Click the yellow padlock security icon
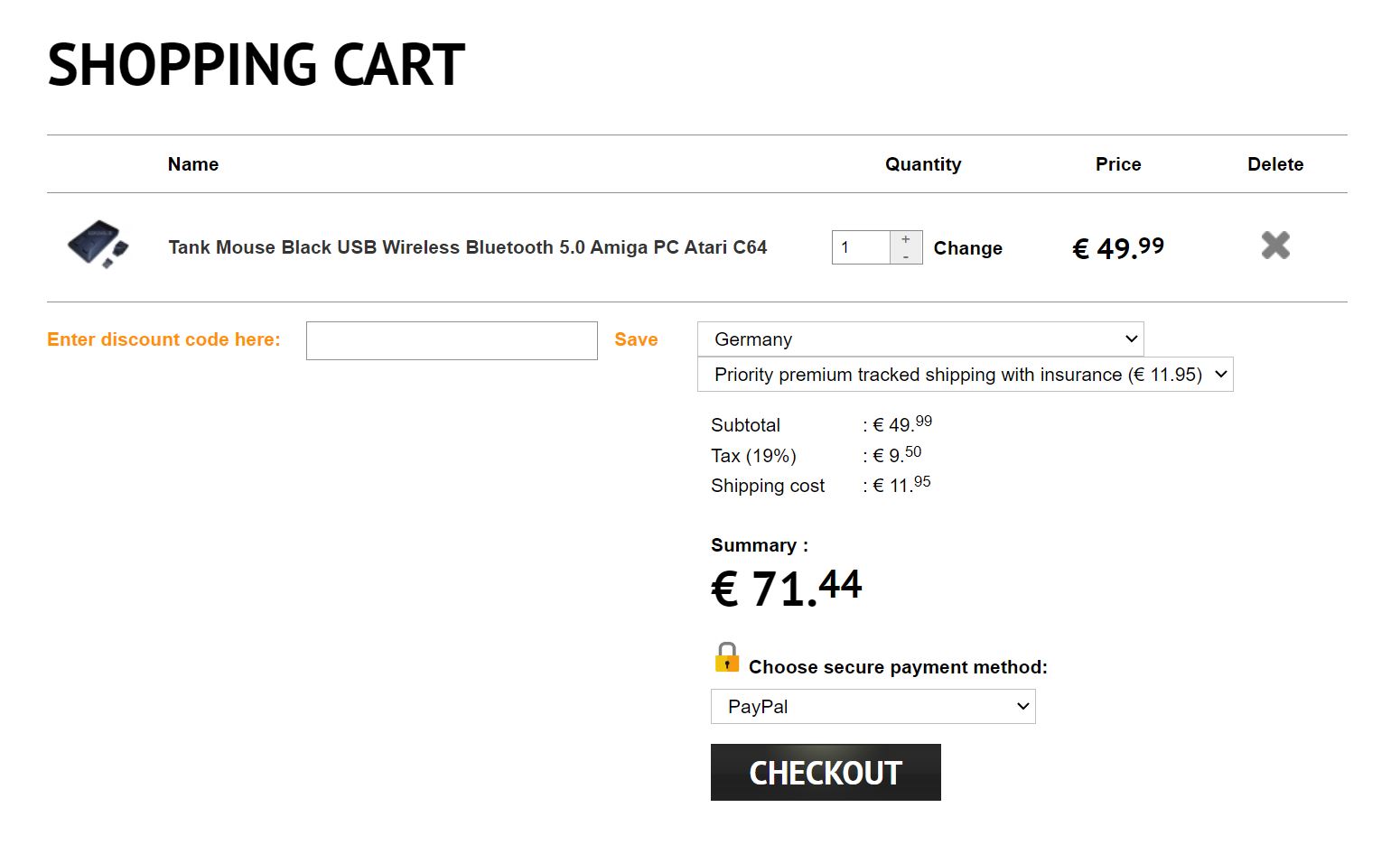The height and width of the screenshot is (854, 1400). 727,658
